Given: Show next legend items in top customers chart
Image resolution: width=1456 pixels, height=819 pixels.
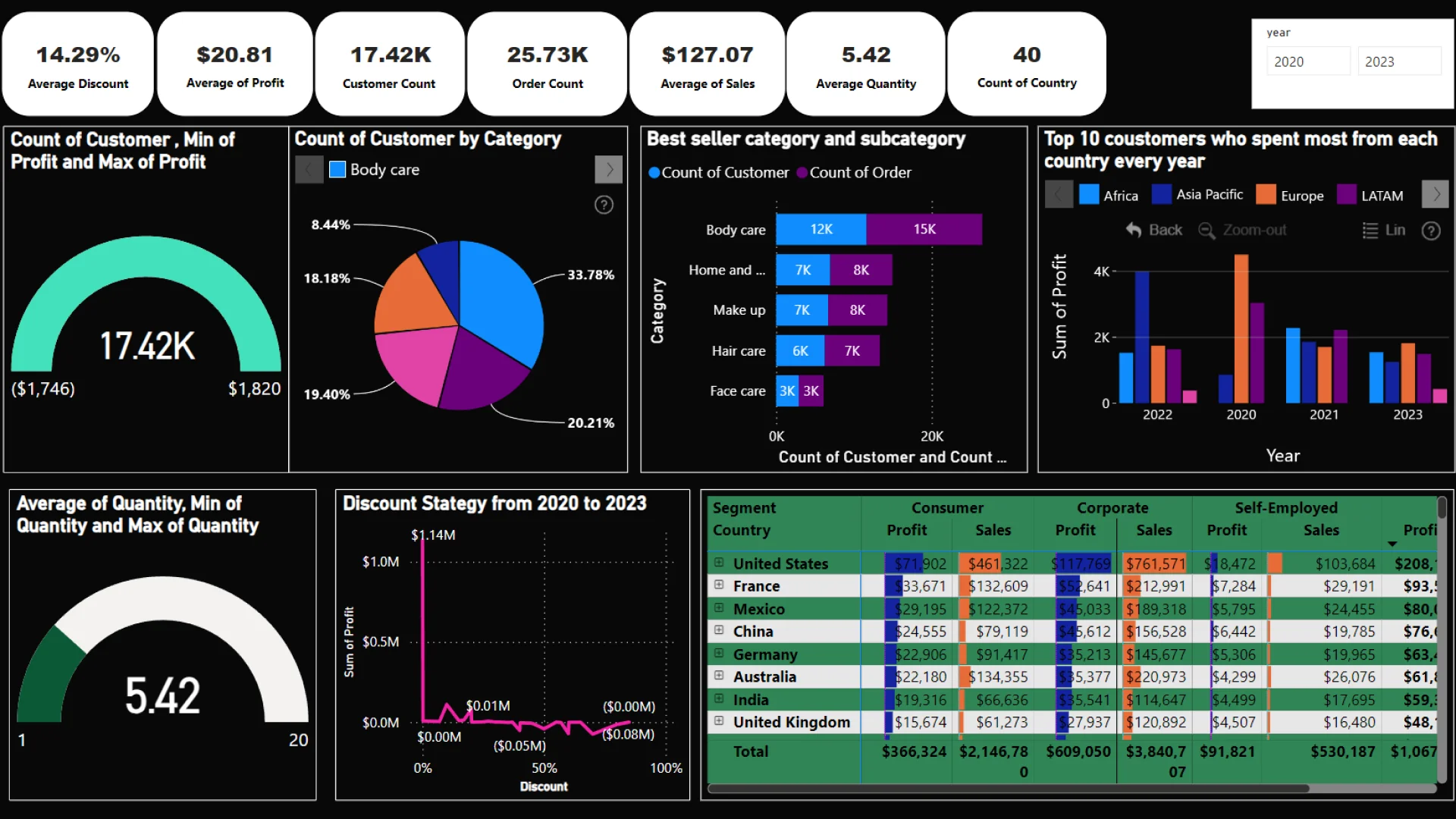Looking at the screenshot, I should click(1435, 194).
